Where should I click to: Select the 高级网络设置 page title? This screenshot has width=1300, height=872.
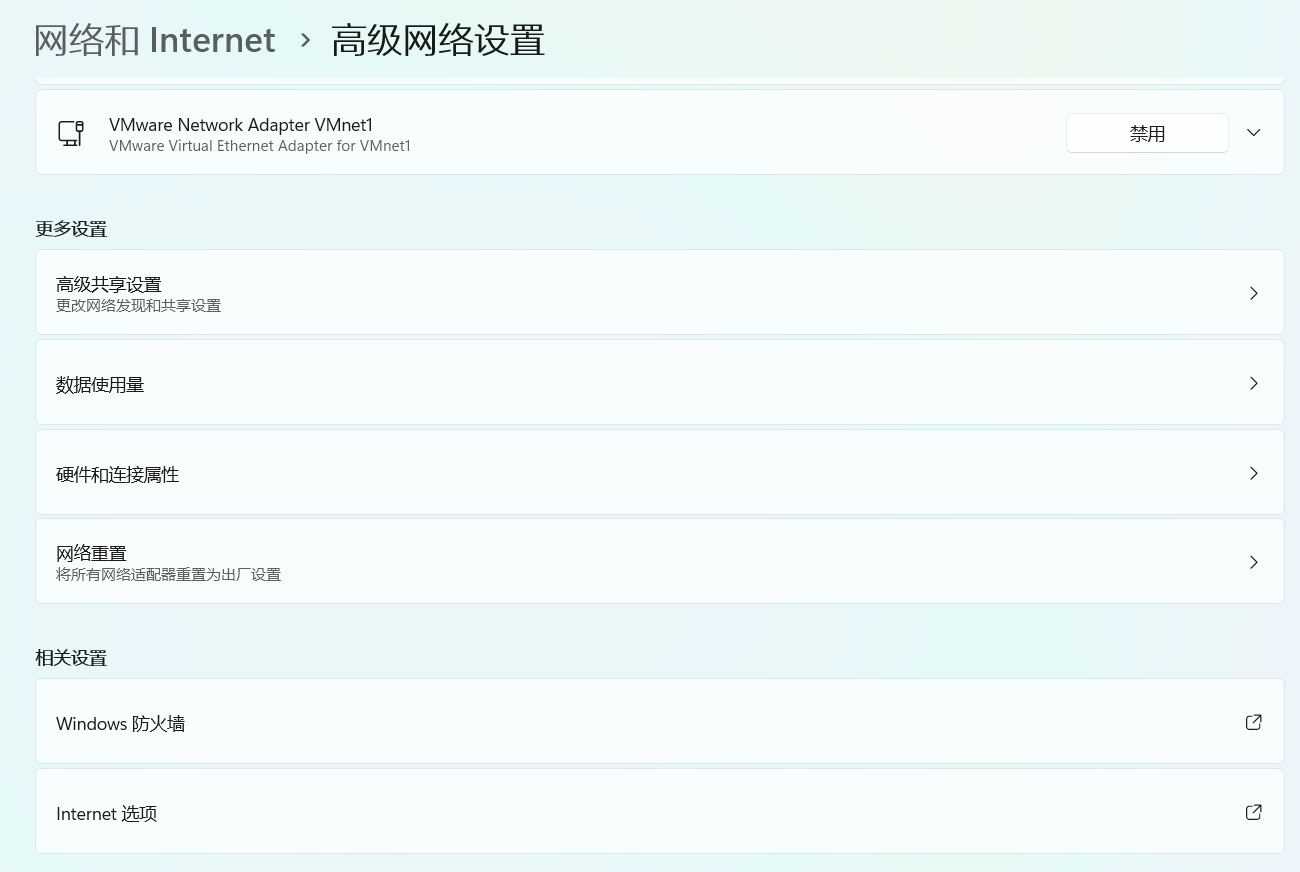[x=438, y=40]
